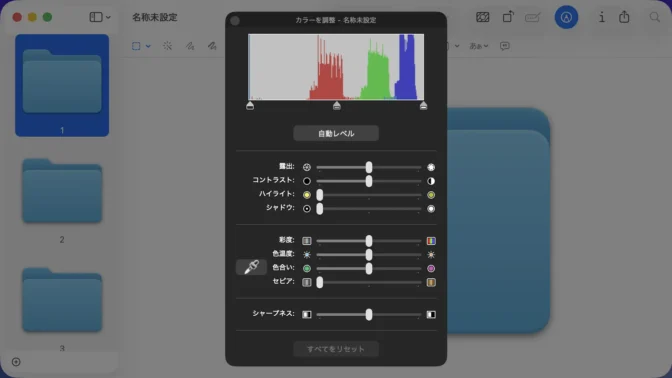Select page 2 folder thumbnail
The height and width of the screenshot is (378, 672).
(x=62, y=191)
